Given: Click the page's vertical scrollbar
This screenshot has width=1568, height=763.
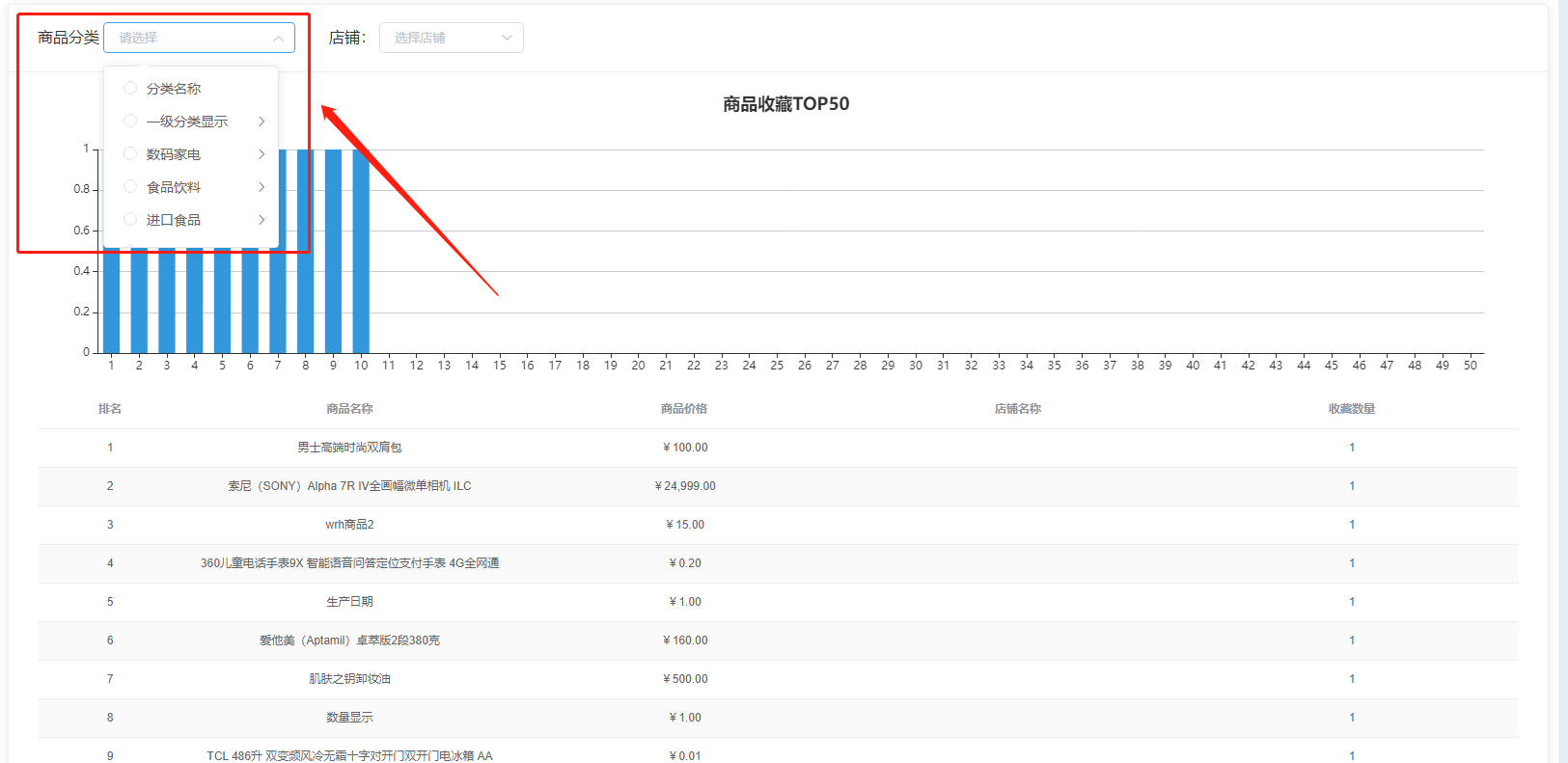Looking at the screenshot, I should click(1562, 382).
